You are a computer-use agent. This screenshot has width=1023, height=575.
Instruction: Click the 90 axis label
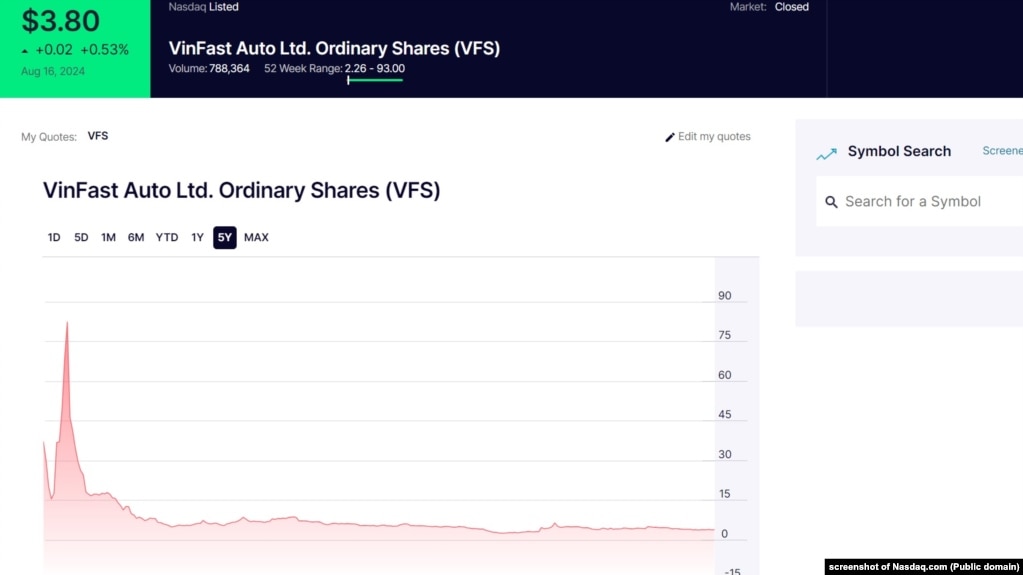coord(725,296)
